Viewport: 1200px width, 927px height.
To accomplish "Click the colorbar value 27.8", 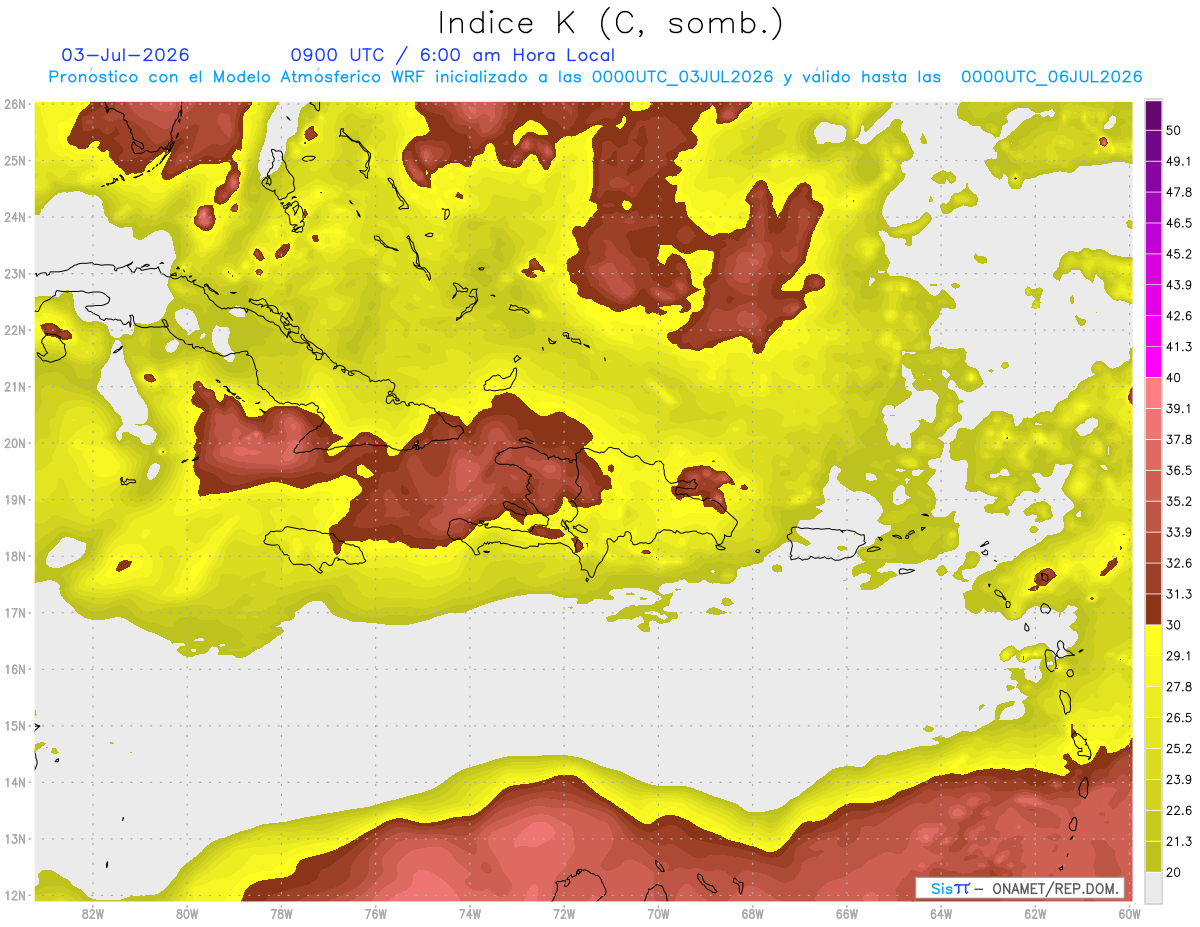I will coord(1179,687).
